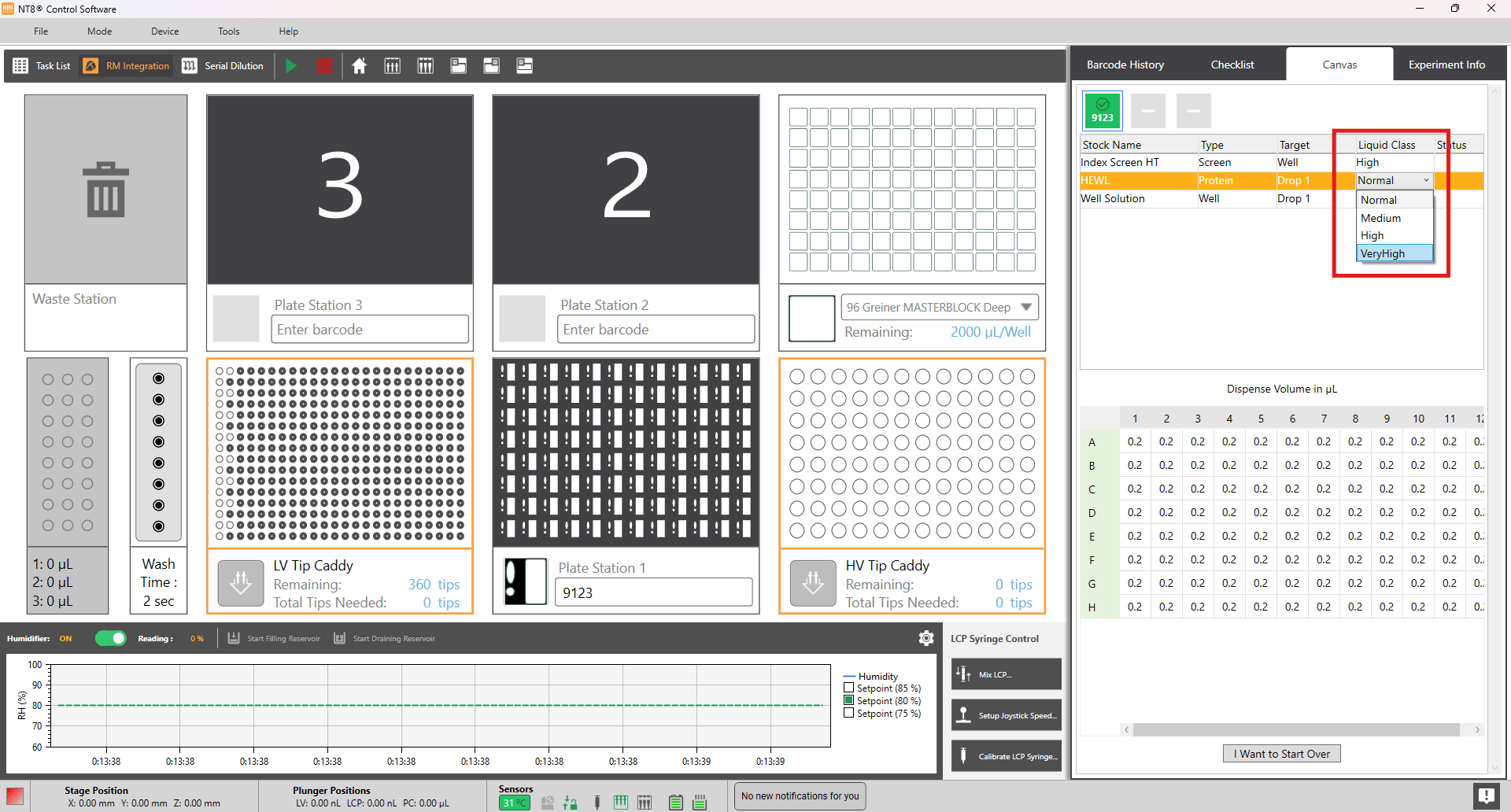The height and width of the screenshot is (812, 1511).
Task: Choose Medium from the Liquid Class list
Action: click(x=1395, y=218)
